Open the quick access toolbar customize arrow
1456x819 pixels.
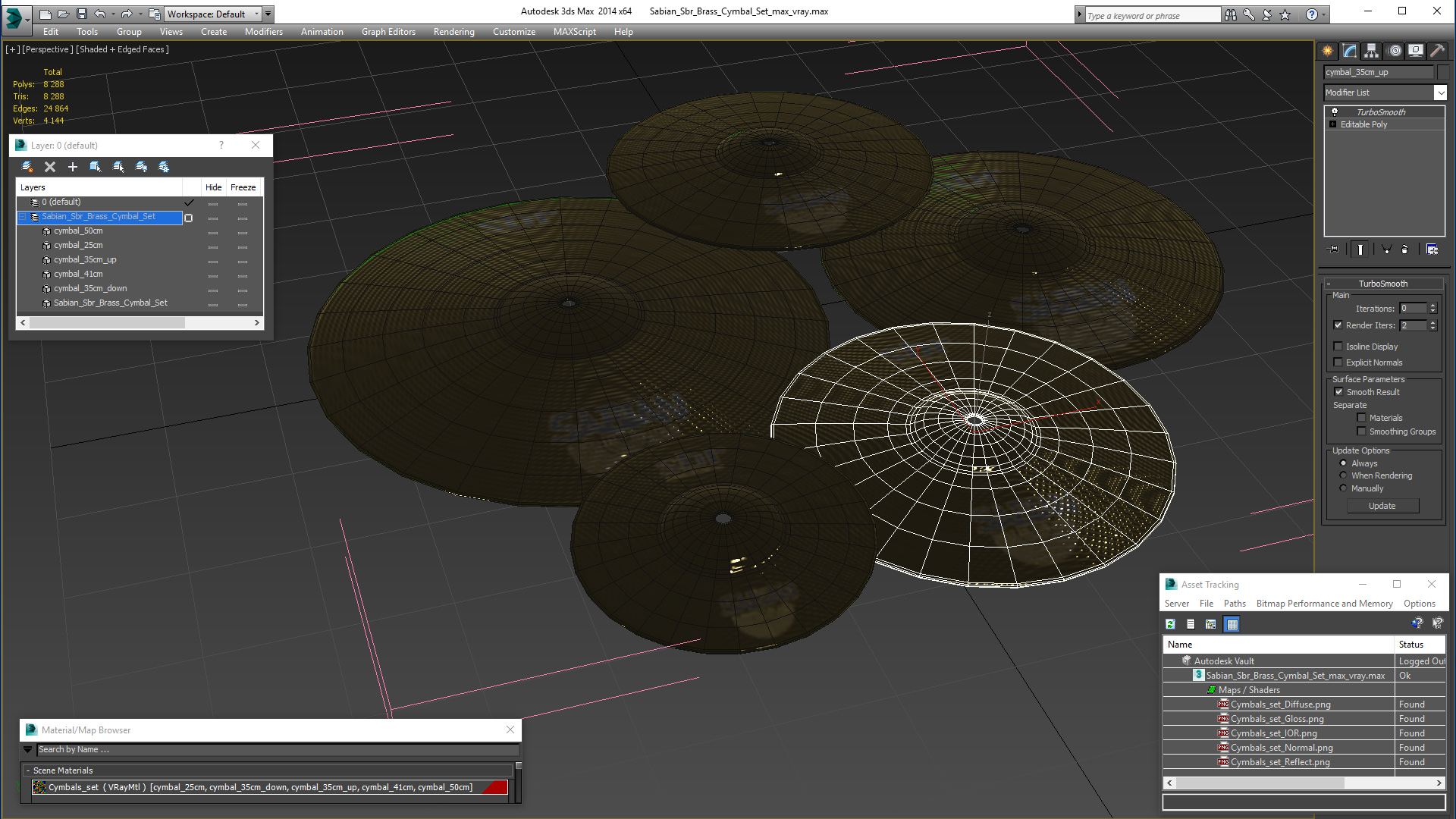coord(268,14)
